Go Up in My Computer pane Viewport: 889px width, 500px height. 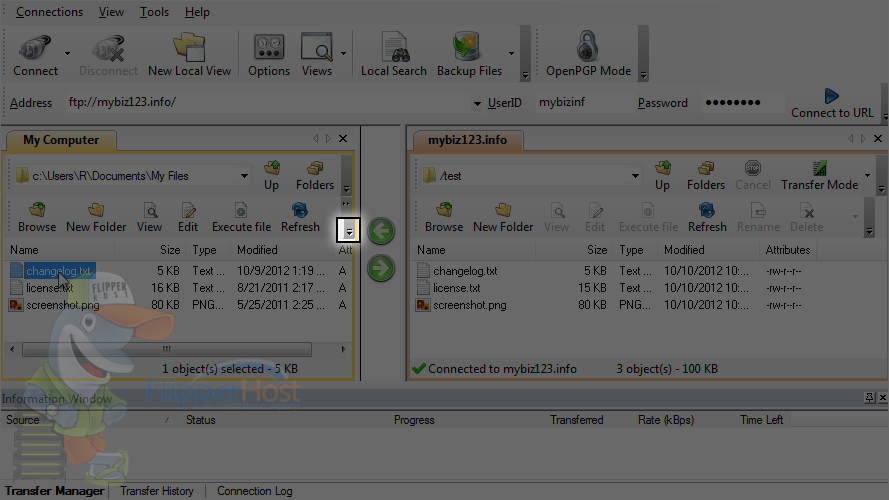272,176
